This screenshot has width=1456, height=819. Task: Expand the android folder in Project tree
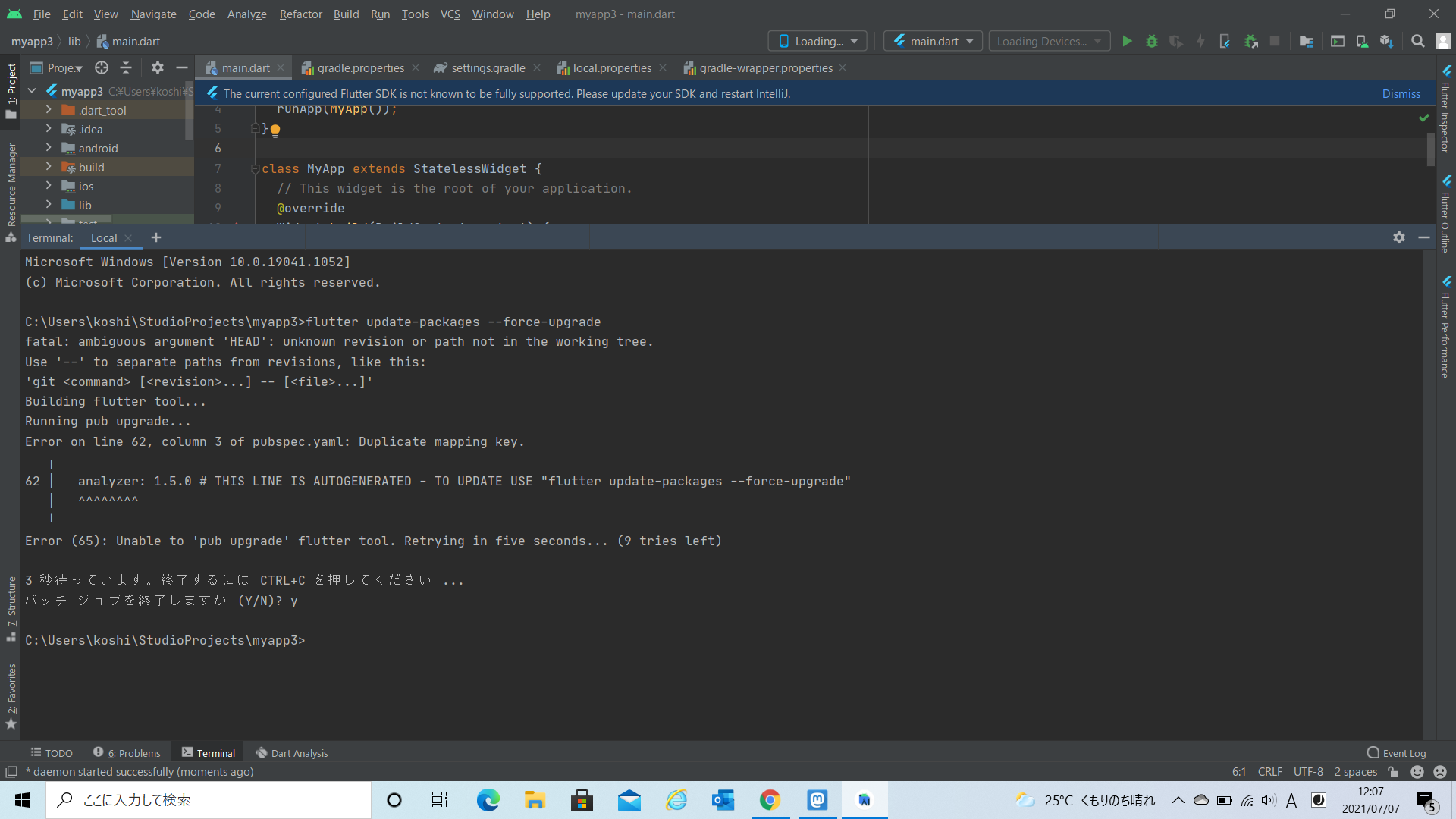coord(48,148)
